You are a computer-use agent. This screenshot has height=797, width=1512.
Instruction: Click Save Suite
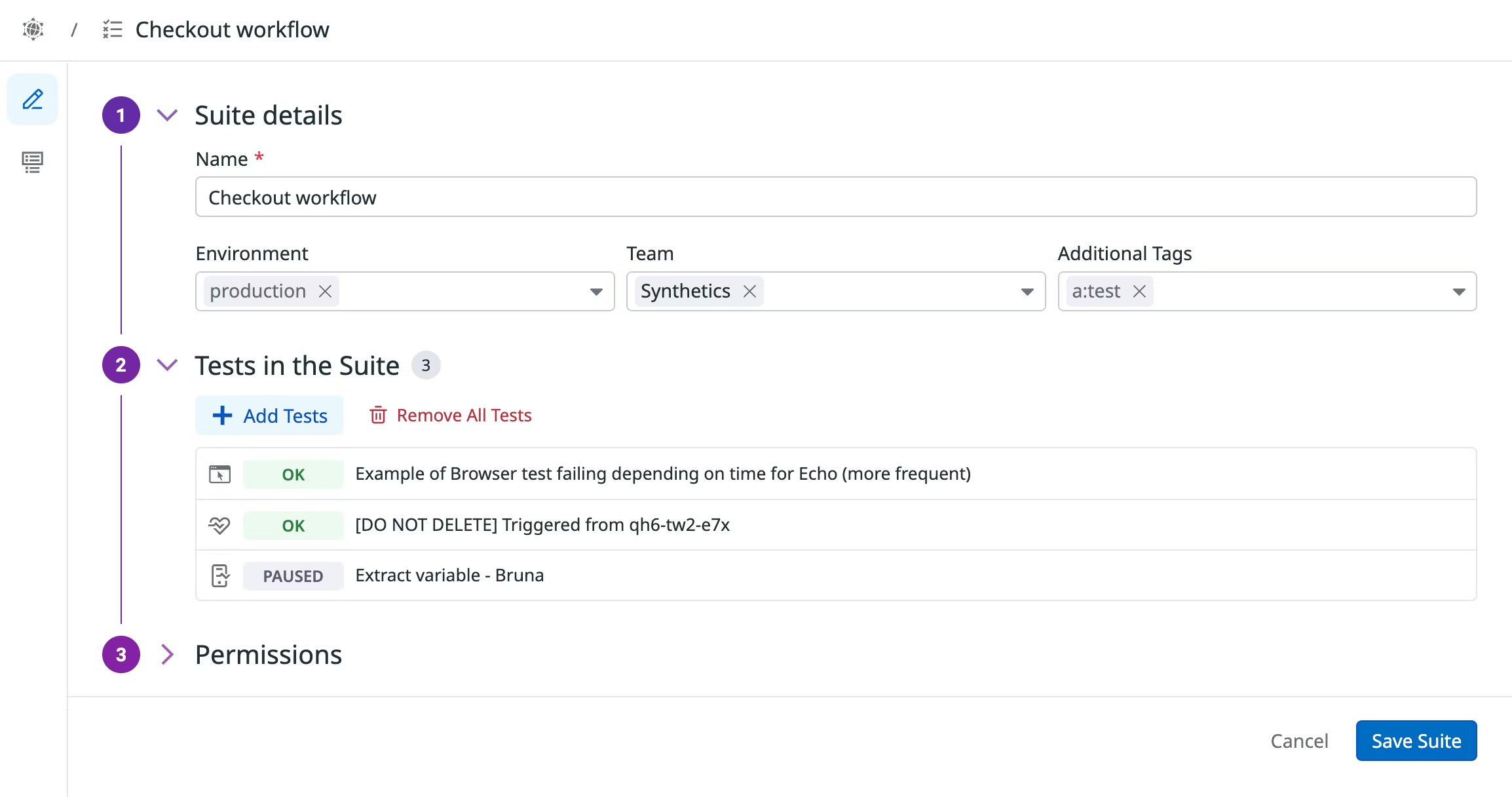coord(1416,741)
